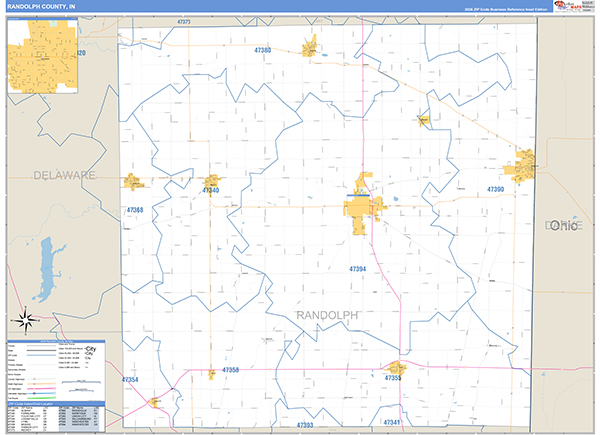The width and height of the screenshot is (600, 435).
Task: Select the ZIP code 47394 label
Action: (357, 269)
